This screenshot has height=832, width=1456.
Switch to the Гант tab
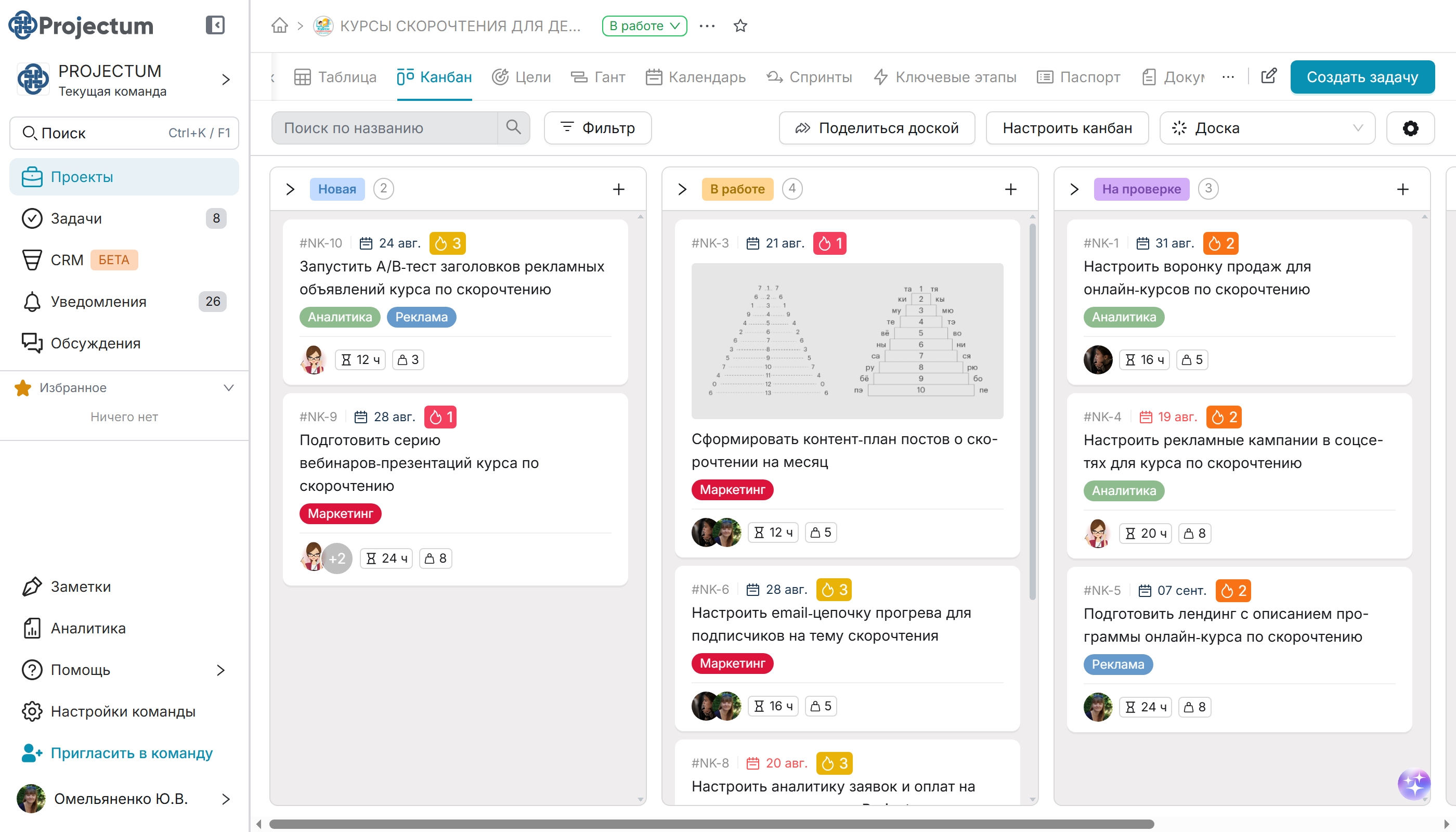(597, 76)
